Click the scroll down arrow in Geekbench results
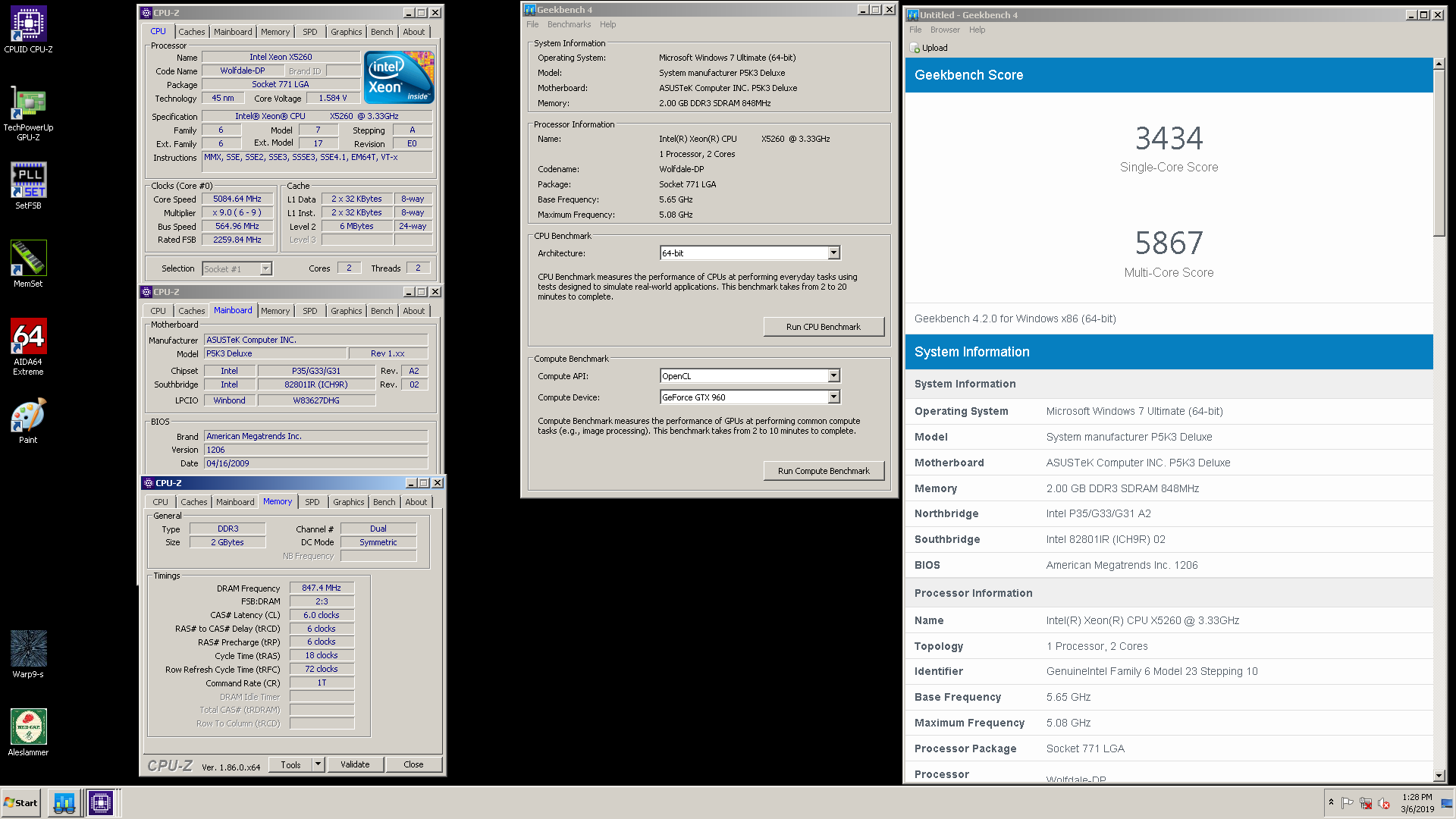 [x=1439, y=776]
